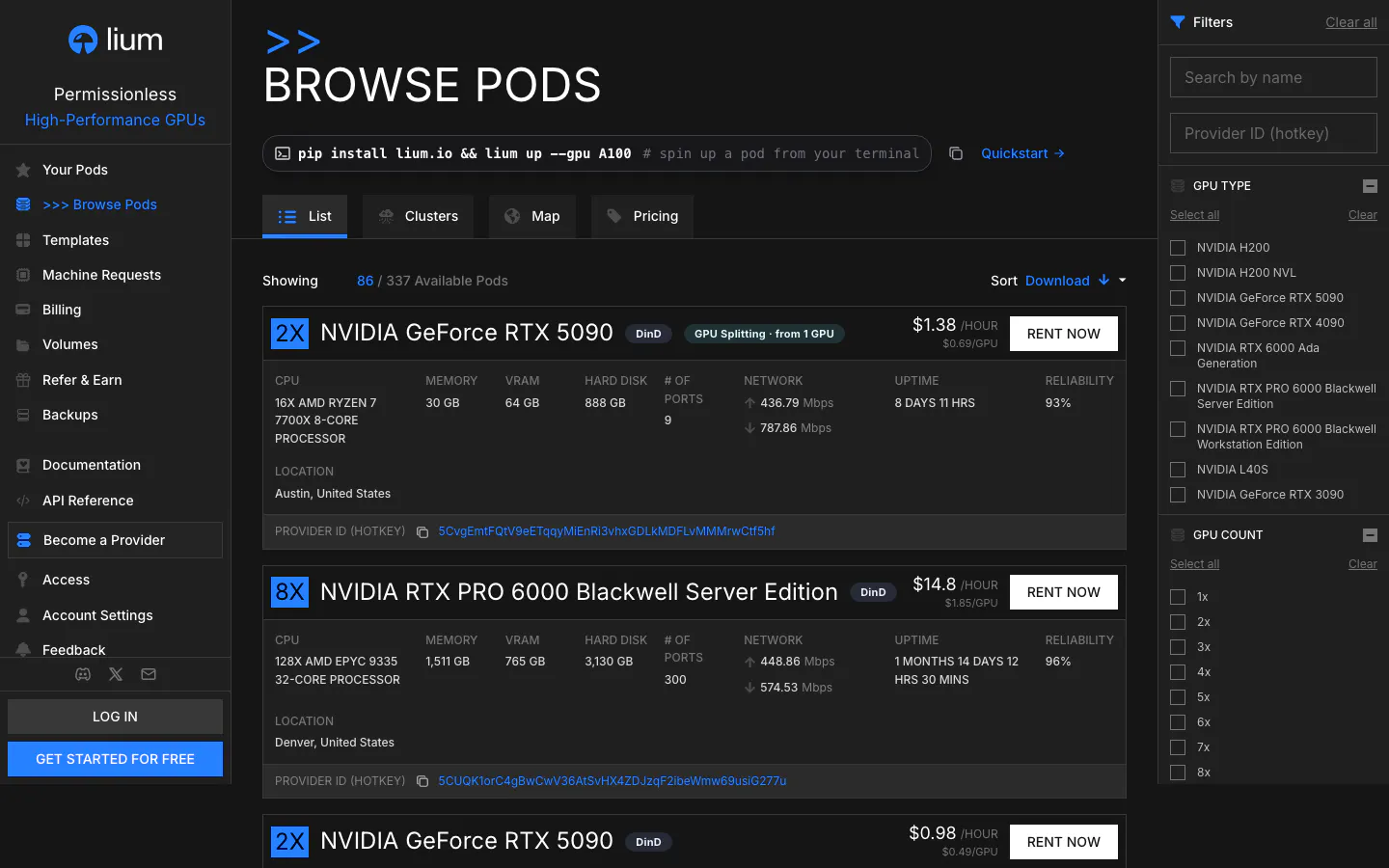The width and height of the screenshot is (1389, 868).
Task: Click the email envelope icon
Action: (149, 674)
